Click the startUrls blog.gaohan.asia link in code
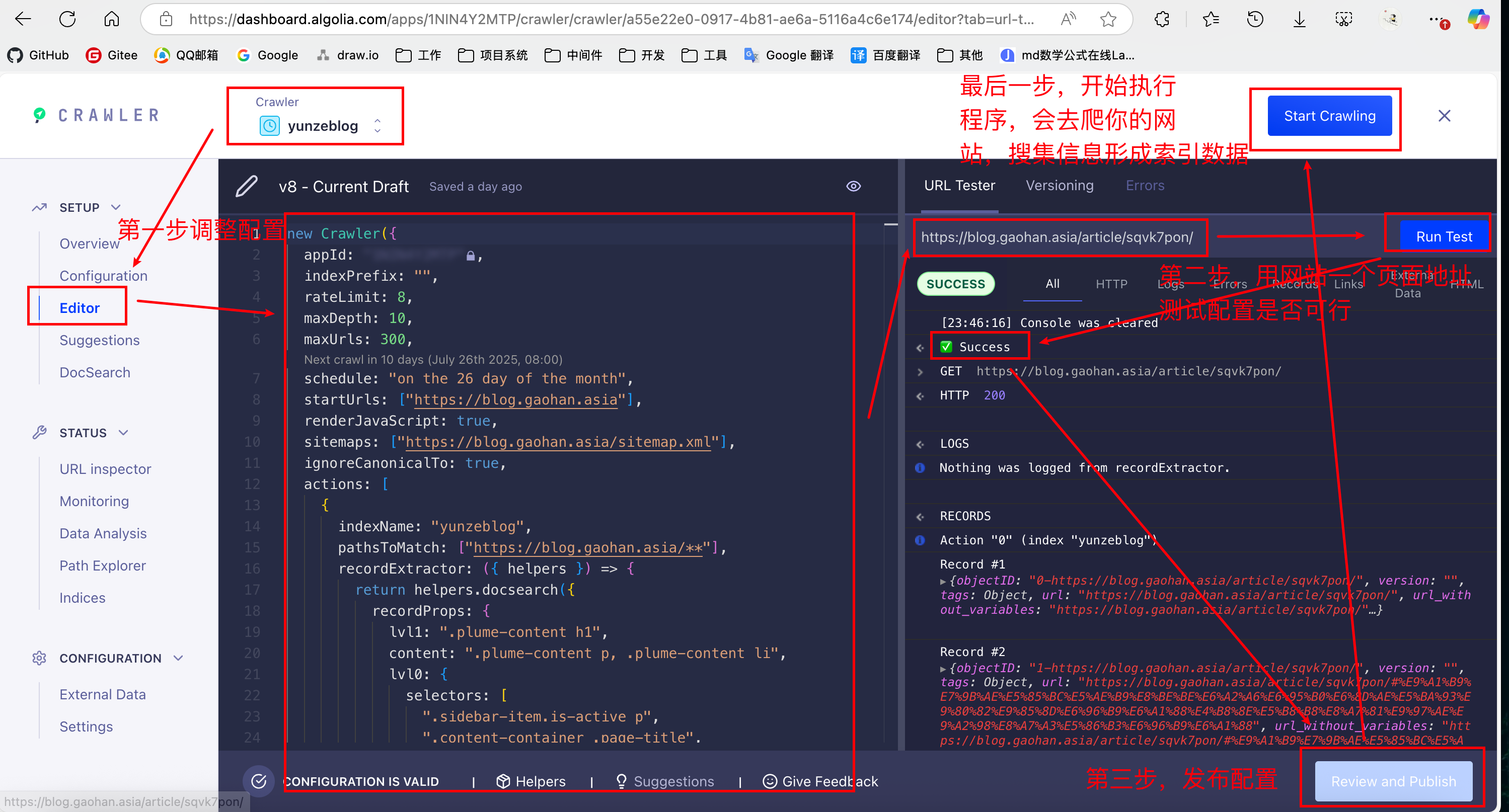 pos(515,400)
